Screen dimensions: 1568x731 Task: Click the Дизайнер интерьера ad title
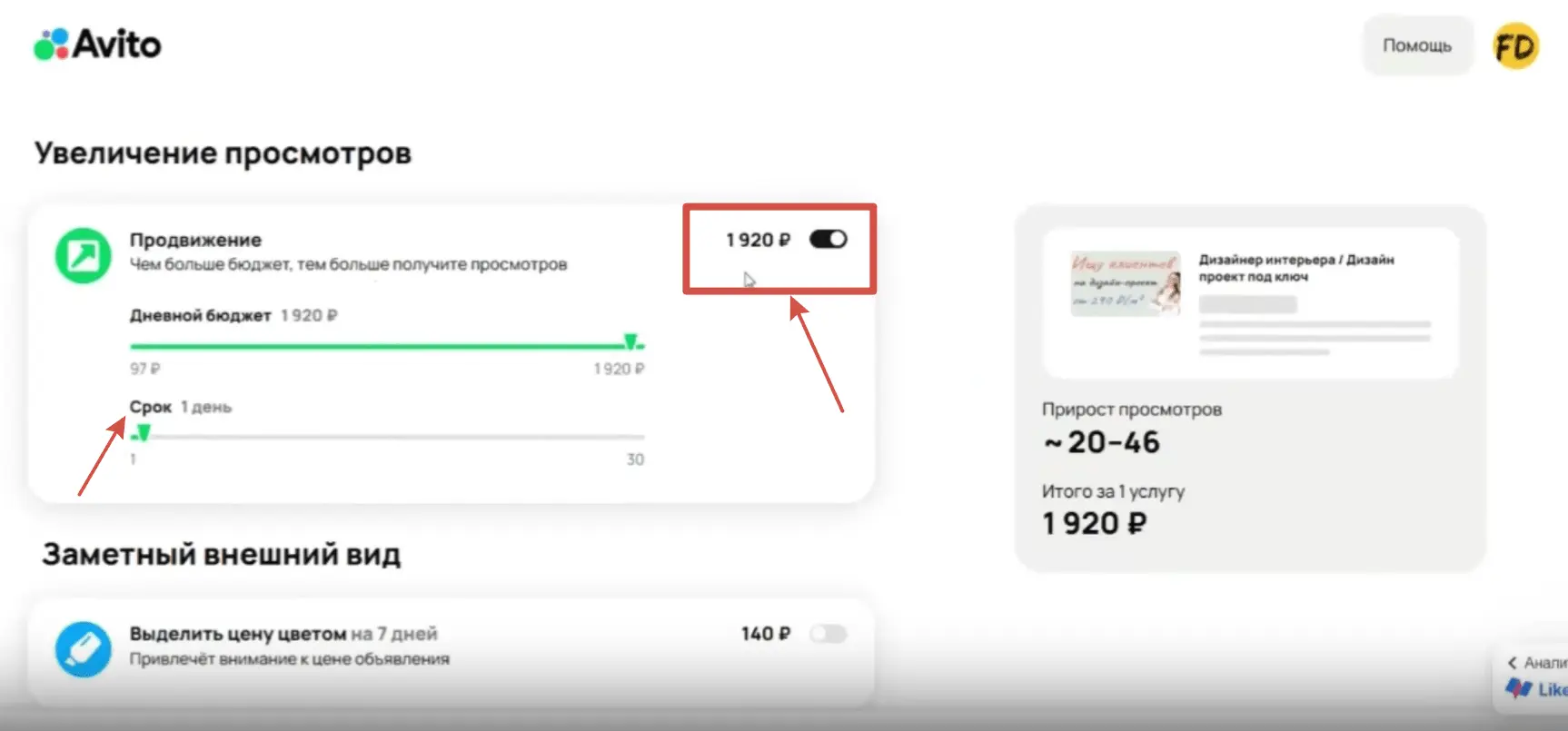pos(1295,268)
